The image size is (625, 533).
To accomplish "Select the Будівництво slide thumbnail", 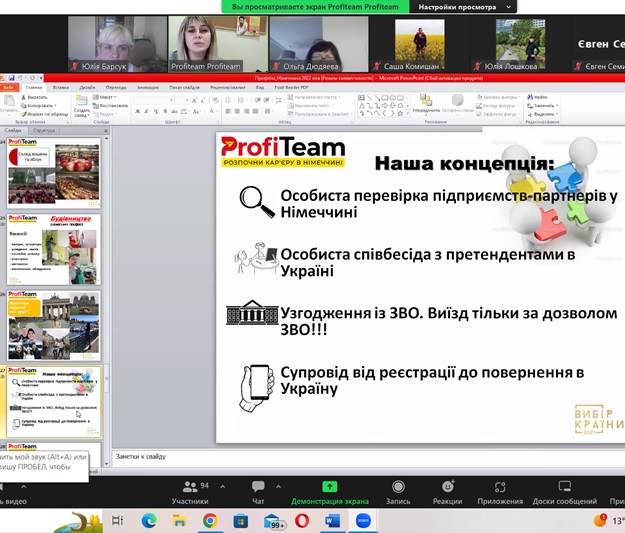I will coord(53,250).
